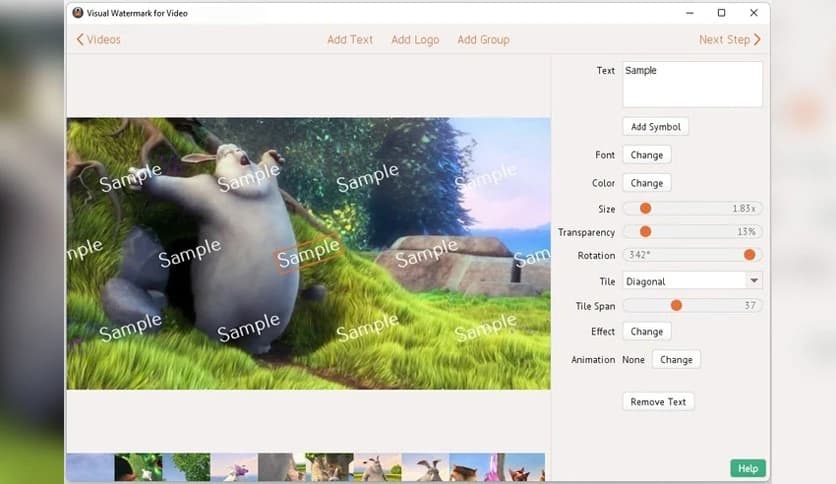Click the back chevron beside Videos
Viewport: 836px width, 484px height.
pyautogui.click(x=80, y=39)
